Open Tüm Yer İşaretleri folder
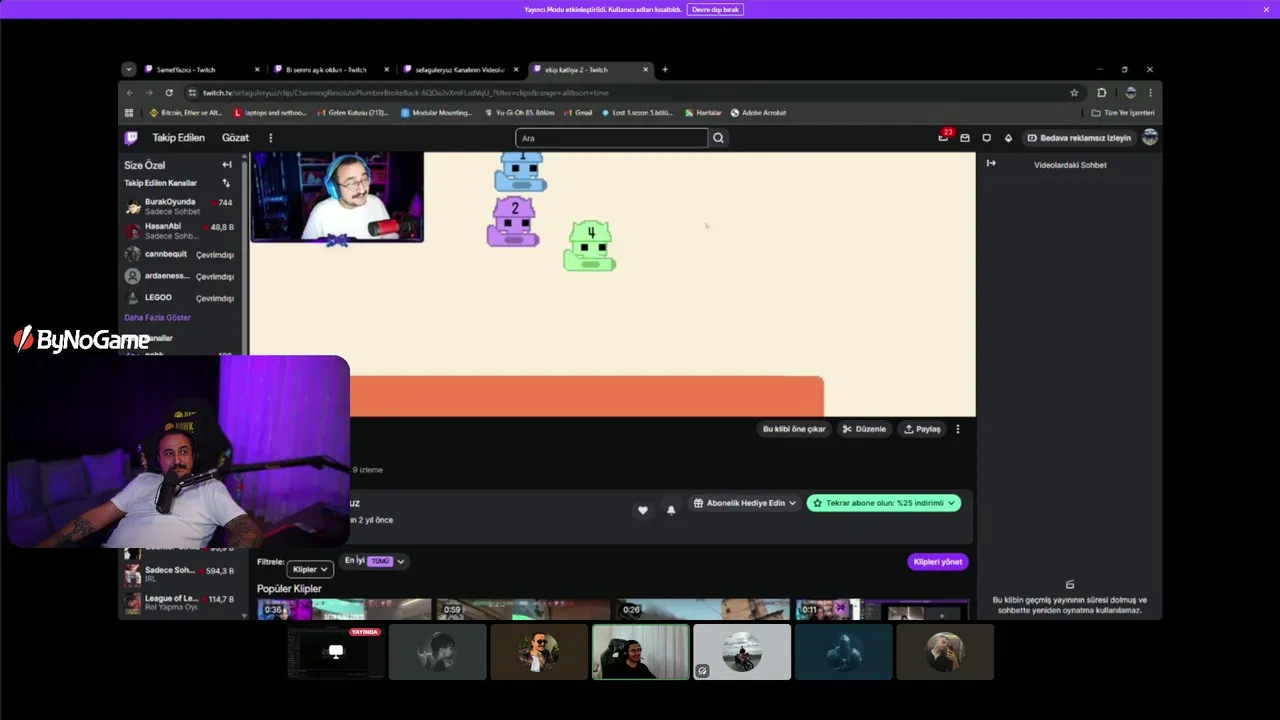This screenshot has height=720, width=1280. 1123,113
